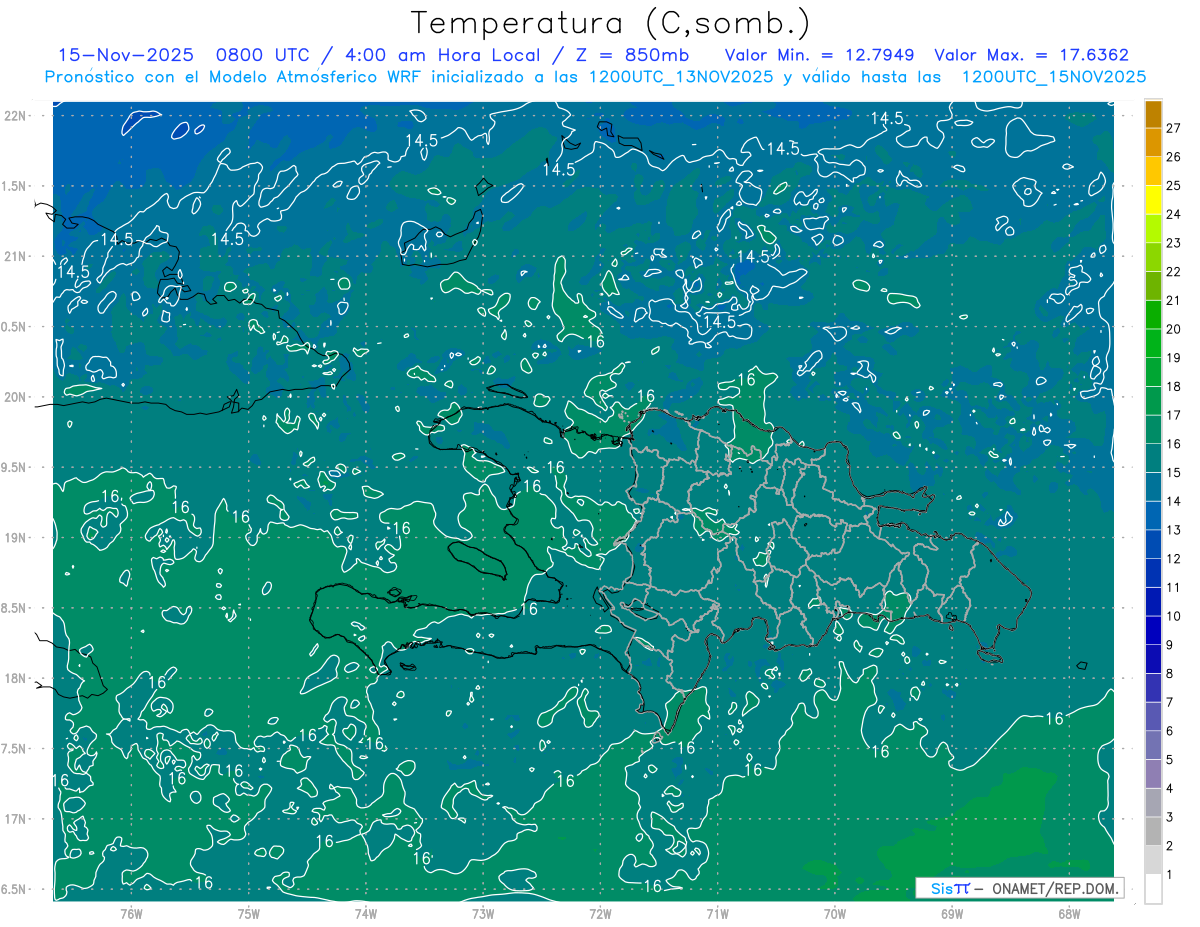
Task: Click the "22N" latitude axis label
Action: [16, 115]
